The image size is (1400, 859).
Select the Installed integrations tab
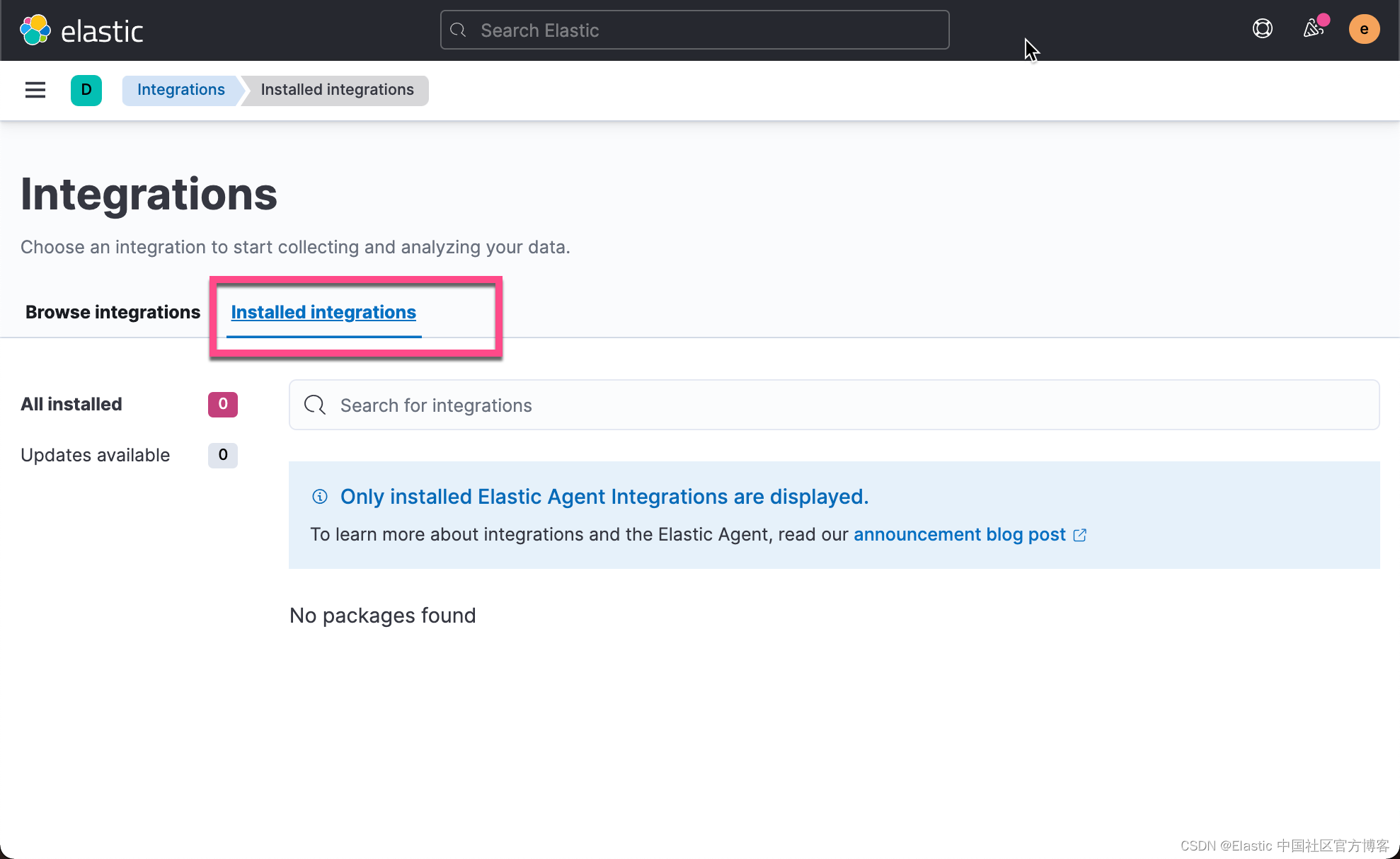[x=323, y=312]
